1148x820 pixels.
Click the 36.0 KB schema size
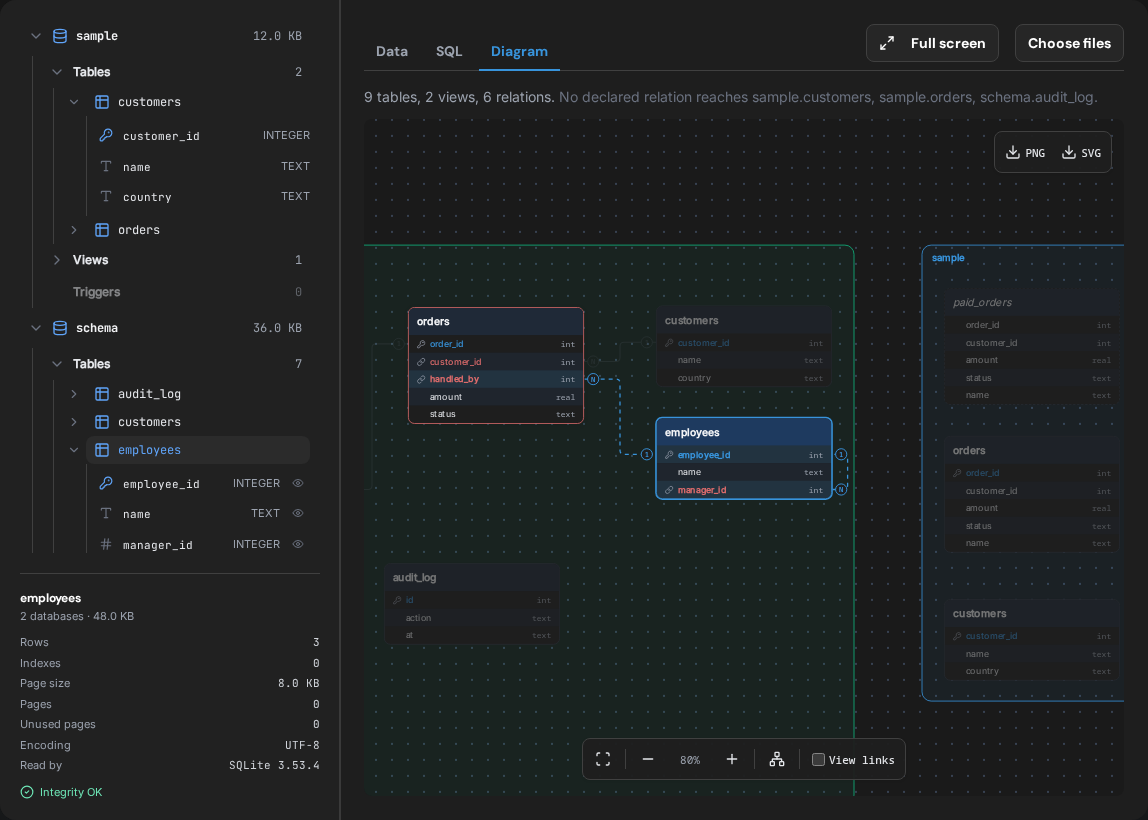click(x=277, y=328)
